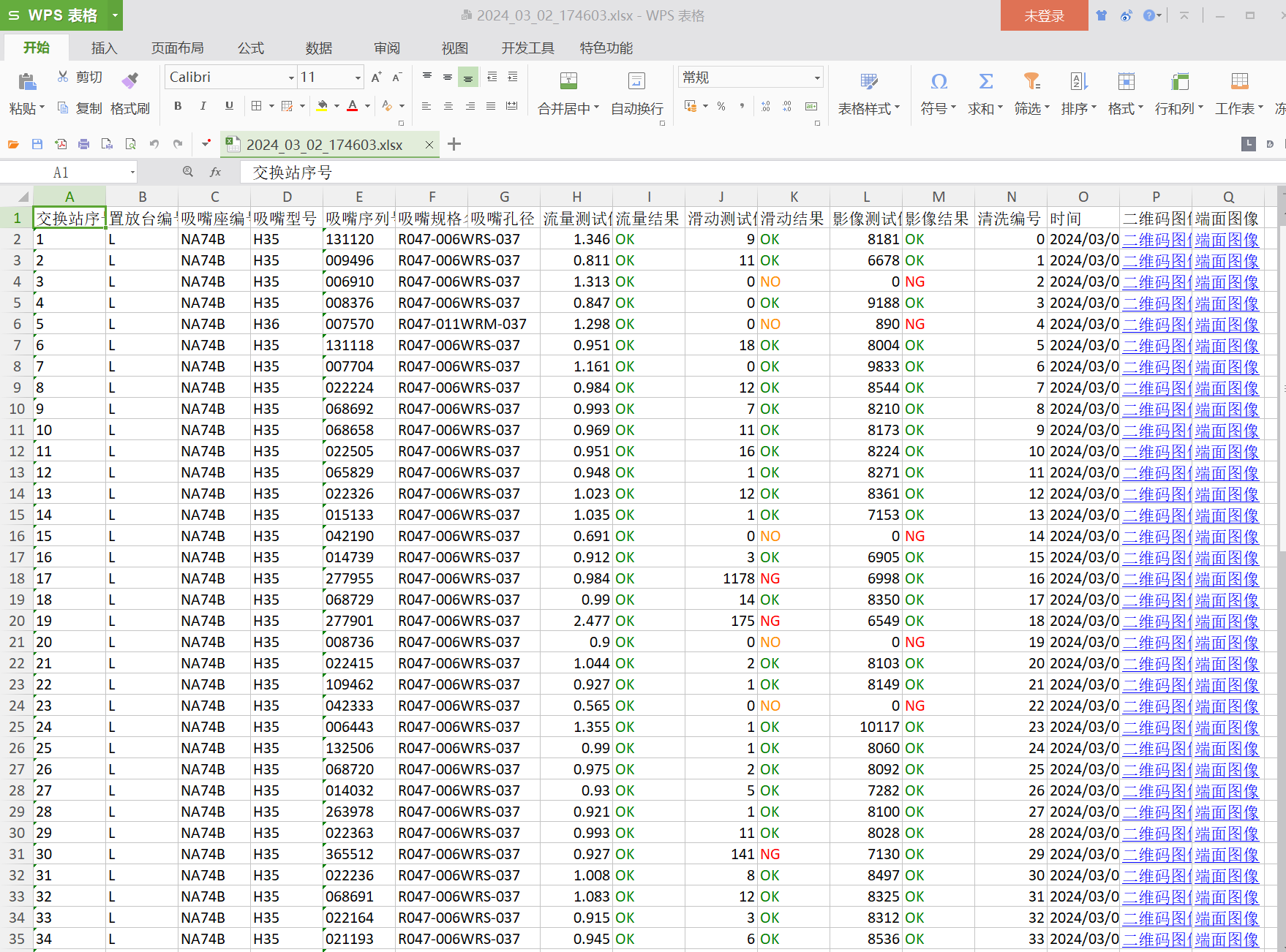The height and width of the screenshot is (952, 1286).
Task: Toggle underline formatting
Action: tap(229, 106)
